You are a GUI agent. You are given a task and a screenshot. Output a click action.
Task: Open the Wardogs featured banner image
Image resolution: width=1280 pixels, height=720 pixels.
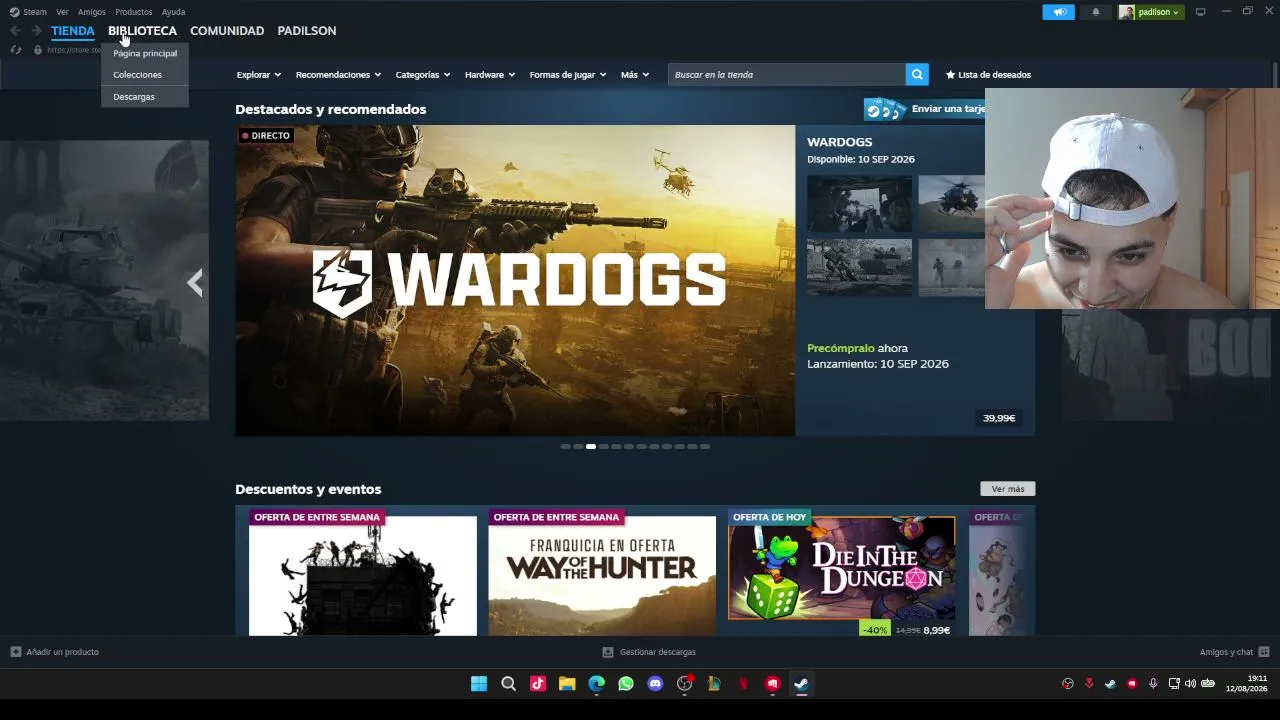click(515, 280)
